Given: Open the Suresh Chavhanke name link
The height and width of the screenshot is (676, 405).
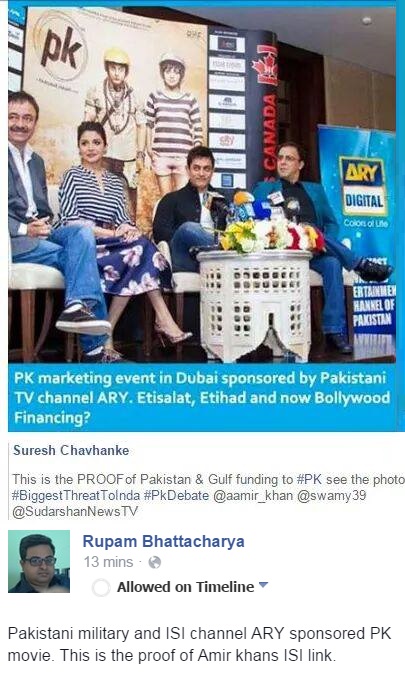Looking at the screenshot, I should coord(71,451).
